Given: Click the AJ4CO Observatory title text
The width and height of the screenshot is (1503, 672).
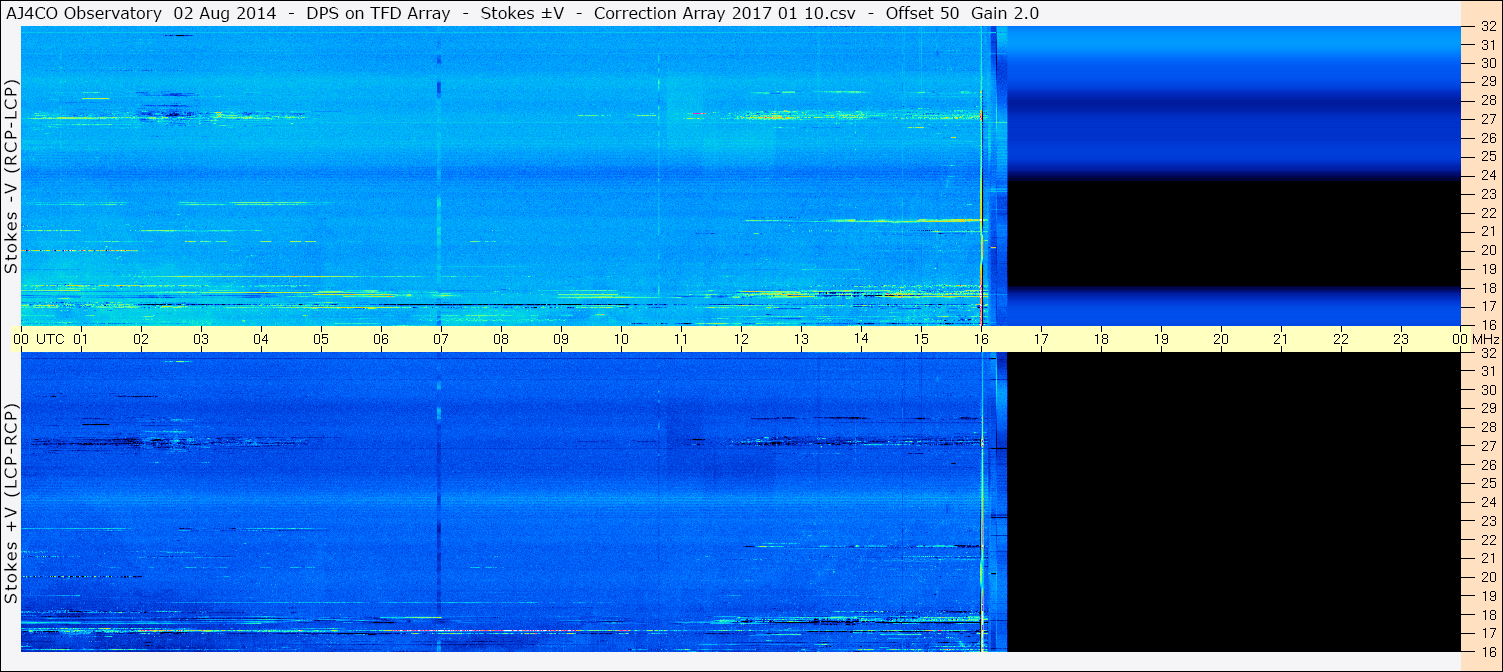Looking at the screenshot, I should click(x=83, y=13).
